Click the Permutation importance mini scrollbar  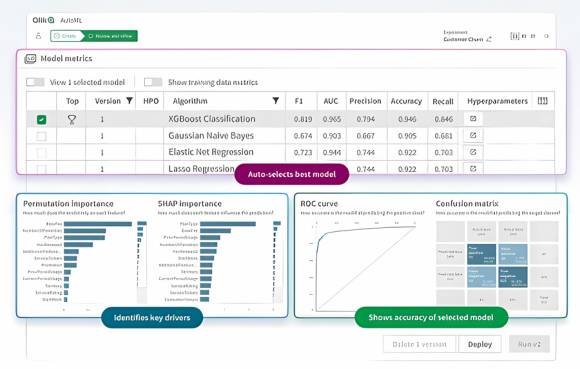[x=142, y=262]
